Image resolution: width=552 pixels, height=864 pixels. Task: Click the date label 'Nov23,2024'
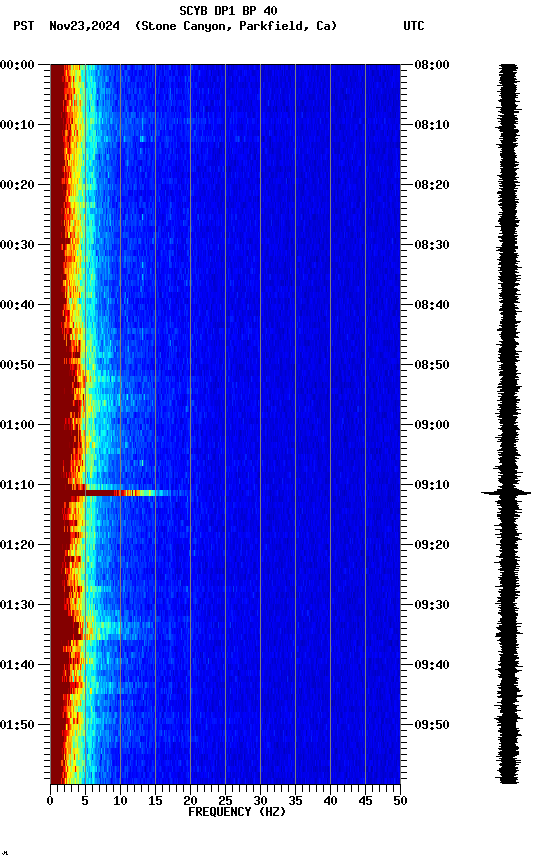pyautogui.click(x=84, y=26)
